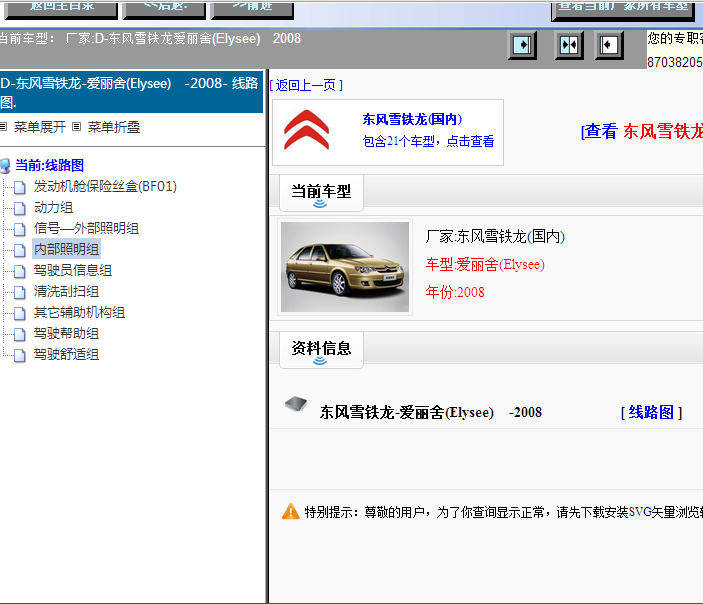The image size is (703, 604).
Task: Click the collapse-both panels arrow icon
Action: click(x=569, y=45)
